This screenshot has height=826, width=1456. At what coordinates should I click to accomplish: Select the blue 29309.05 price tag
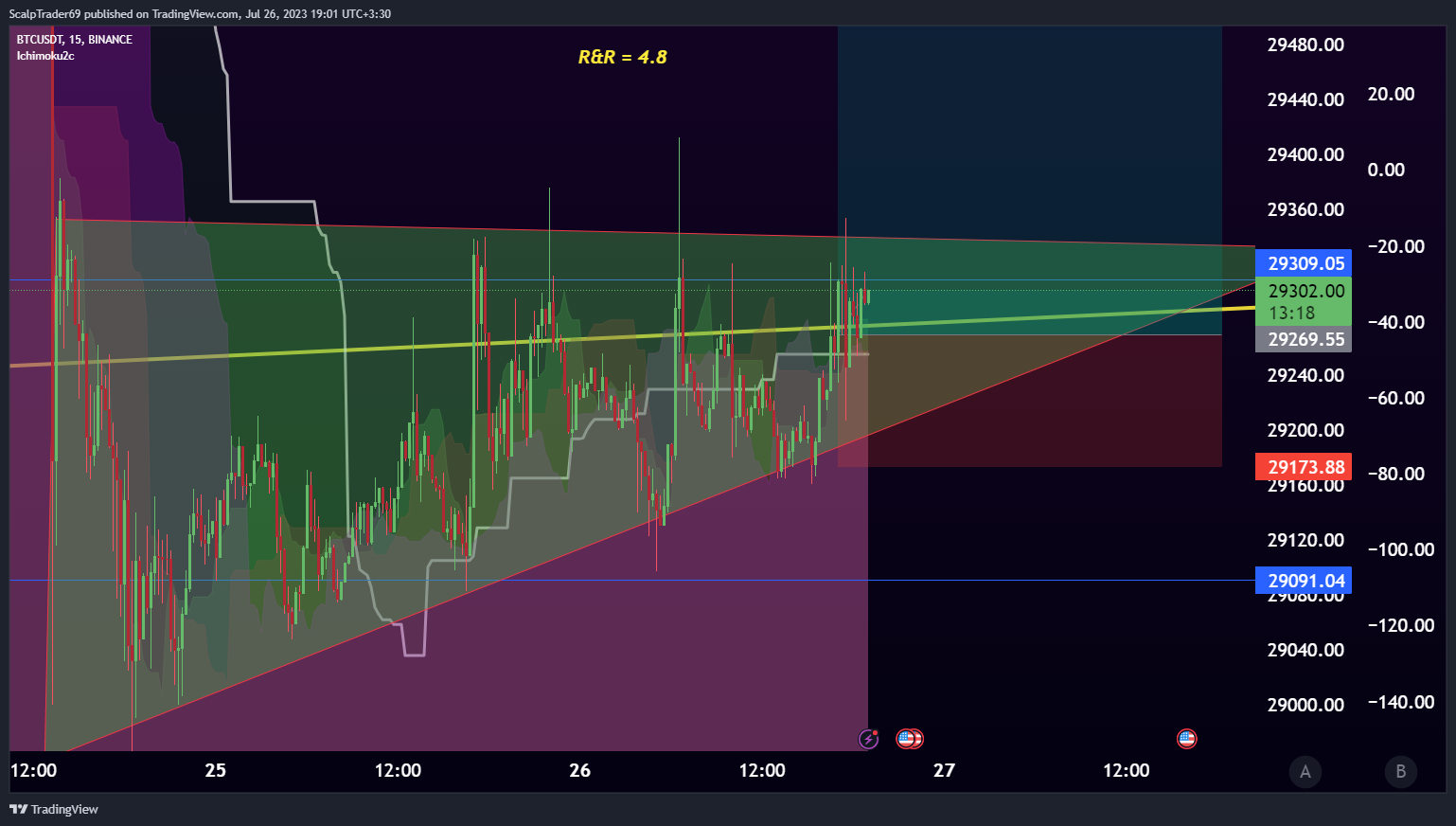coord(1304,263)
